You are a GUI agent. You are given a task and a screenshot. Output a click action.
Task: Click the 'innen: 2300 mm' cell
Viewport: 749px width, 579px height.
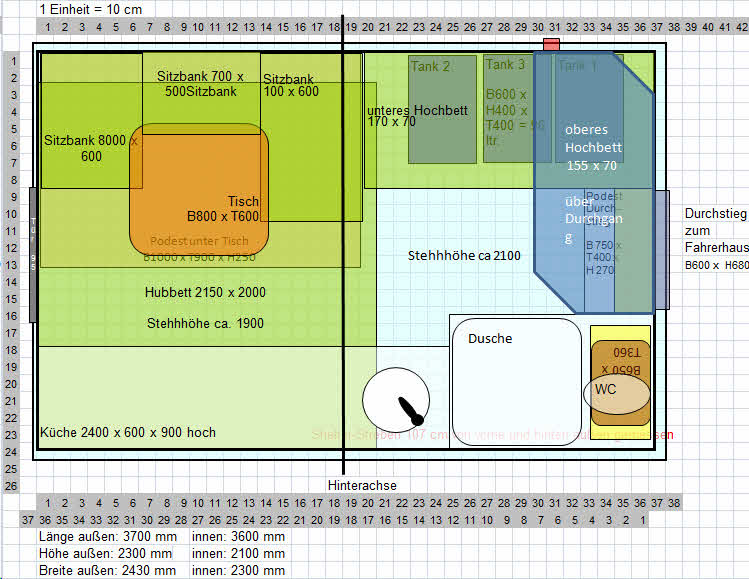point(238,570)
